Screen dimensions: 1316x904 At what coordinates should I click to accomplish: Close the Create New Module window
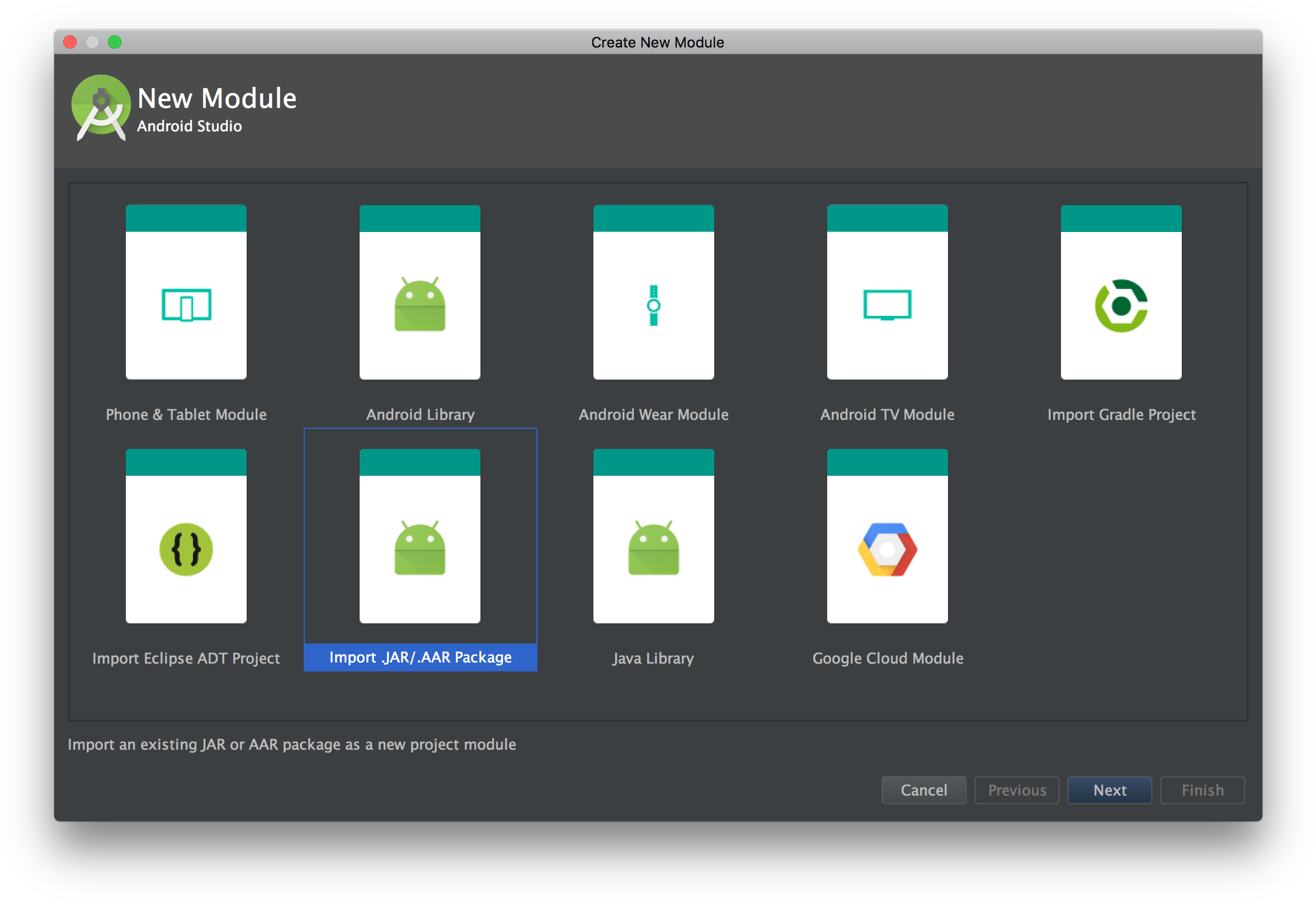[x=70, y=42]
